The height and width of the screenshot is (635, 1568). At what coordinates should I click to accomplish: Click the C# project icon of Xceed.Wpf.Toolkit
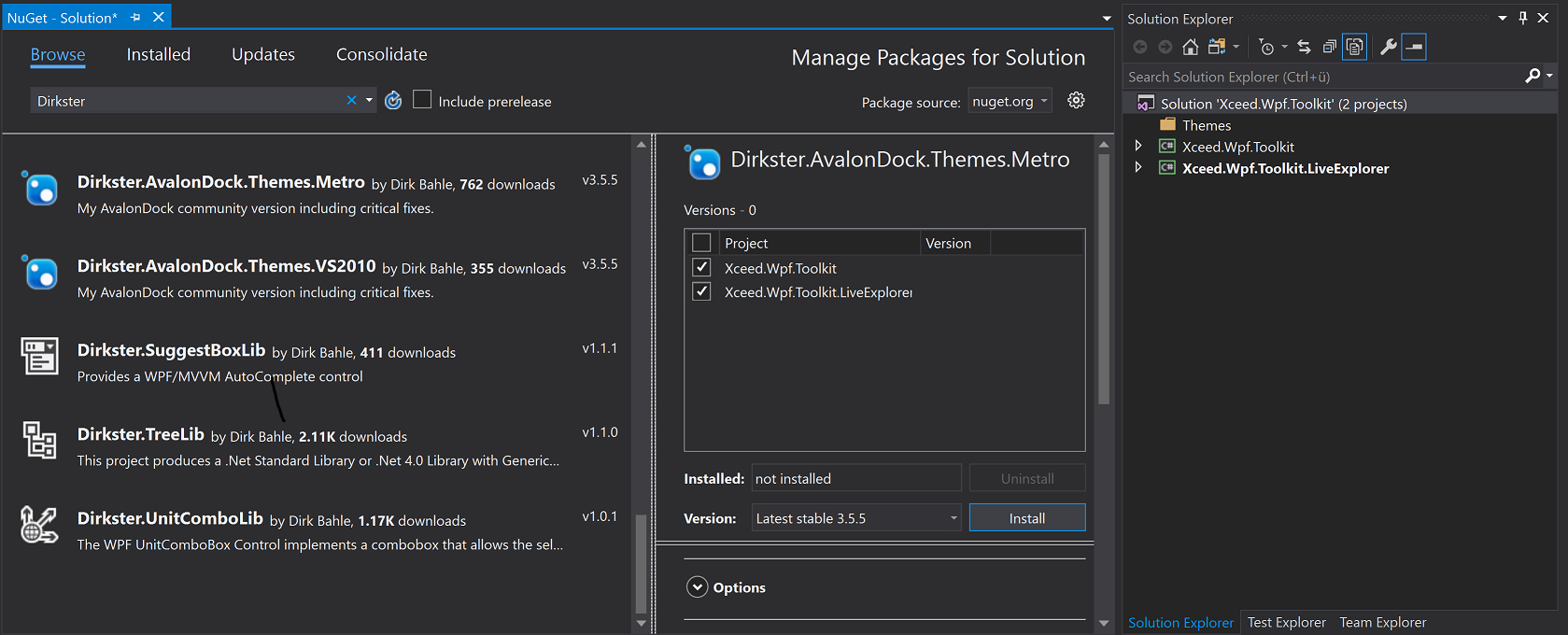[x=1167, y=146]
